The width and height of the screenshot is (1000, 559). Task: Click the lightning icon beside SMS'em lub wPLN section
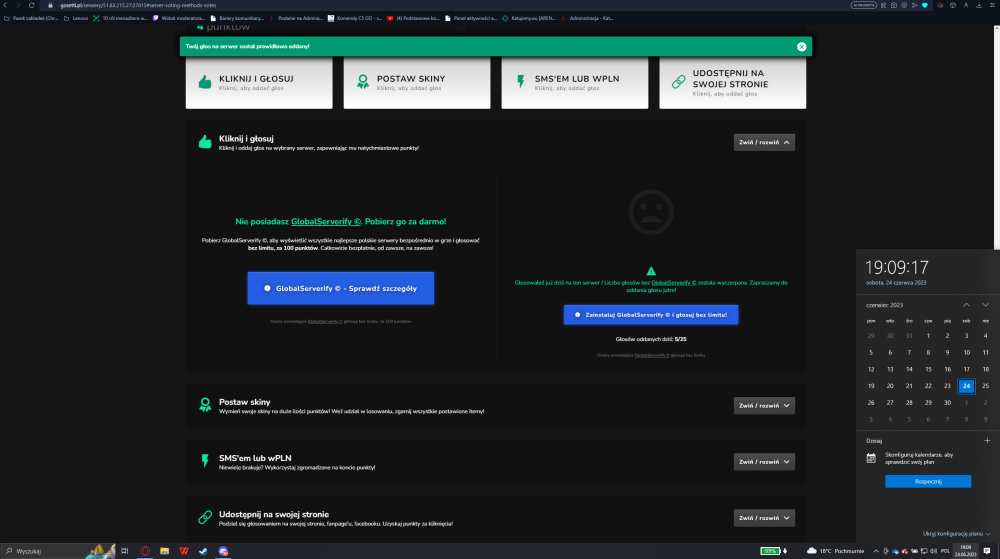[205, 461]
